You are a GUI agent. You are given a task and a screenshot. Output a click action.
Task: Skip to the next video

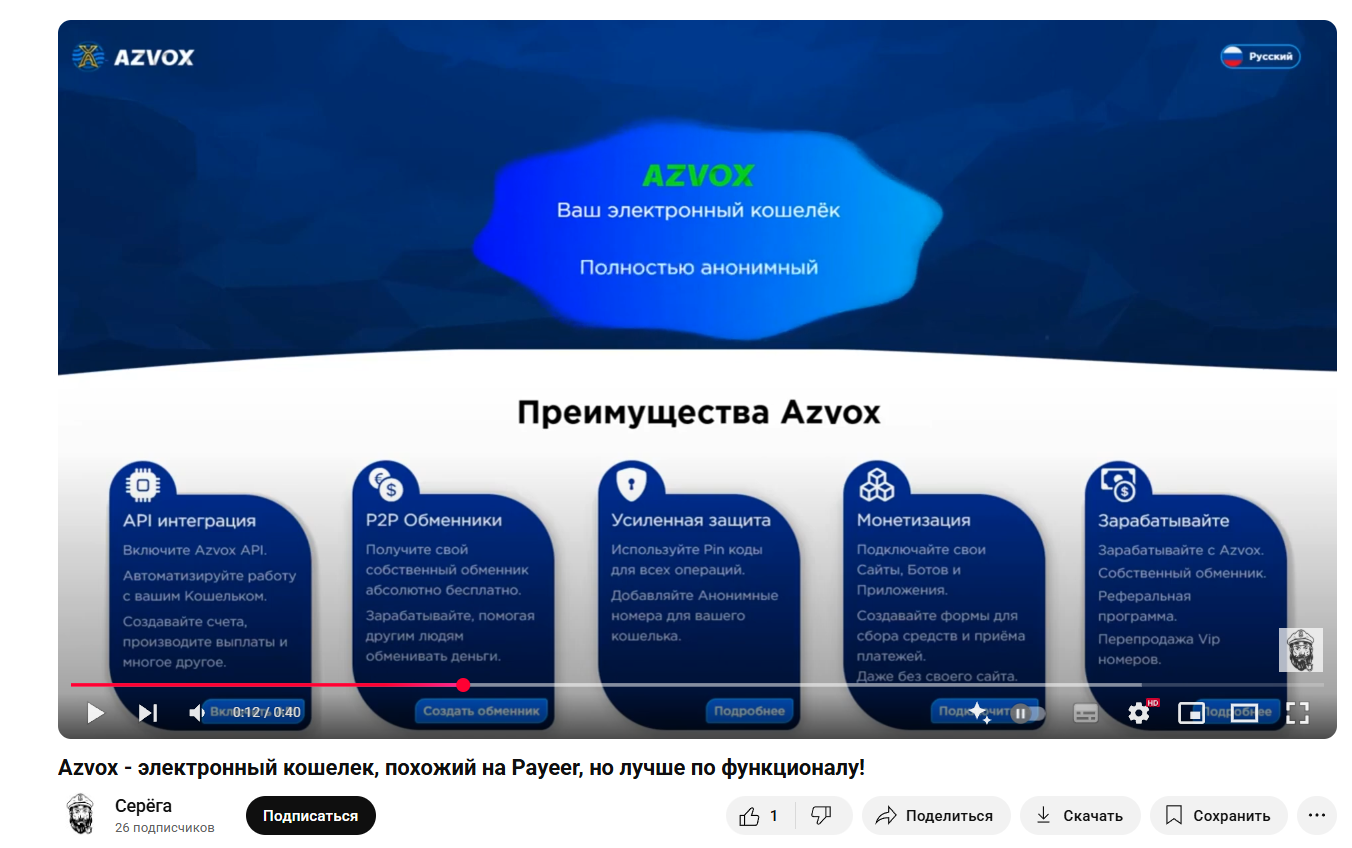(x=148, y=712)
